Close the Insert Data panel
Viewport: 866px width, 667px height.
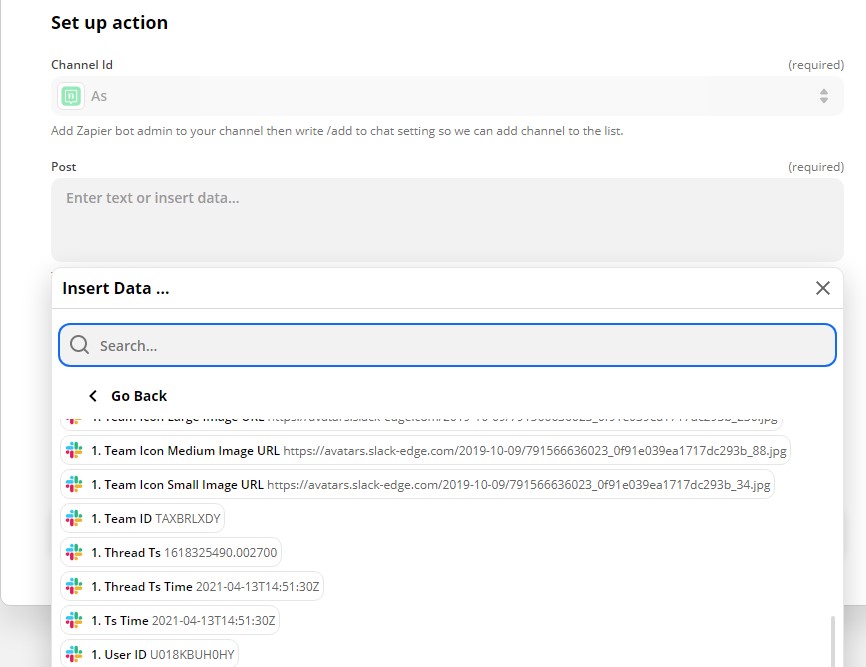tap(822, 288)
